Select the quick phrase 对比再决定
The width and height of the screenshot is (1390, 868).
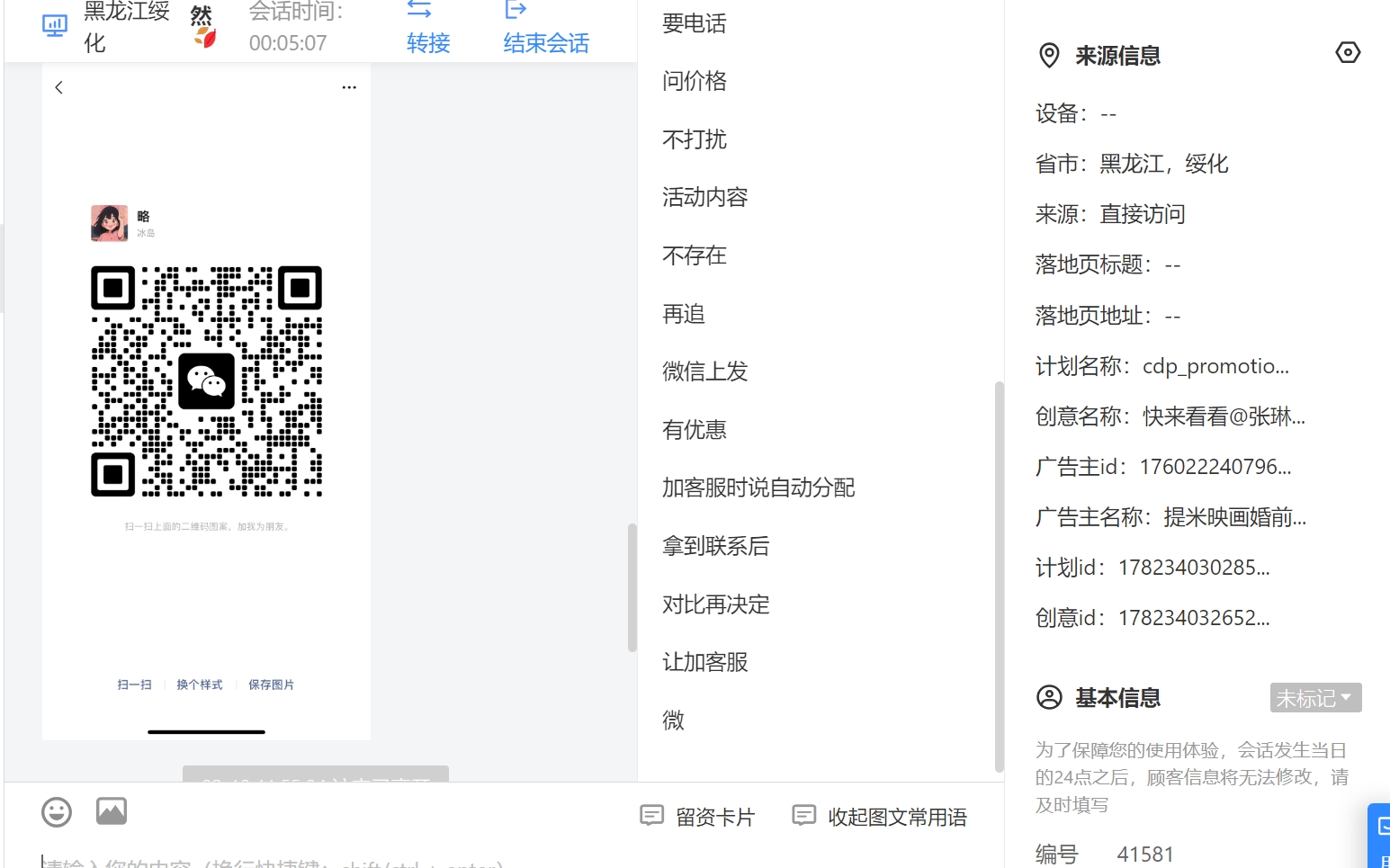715,604
